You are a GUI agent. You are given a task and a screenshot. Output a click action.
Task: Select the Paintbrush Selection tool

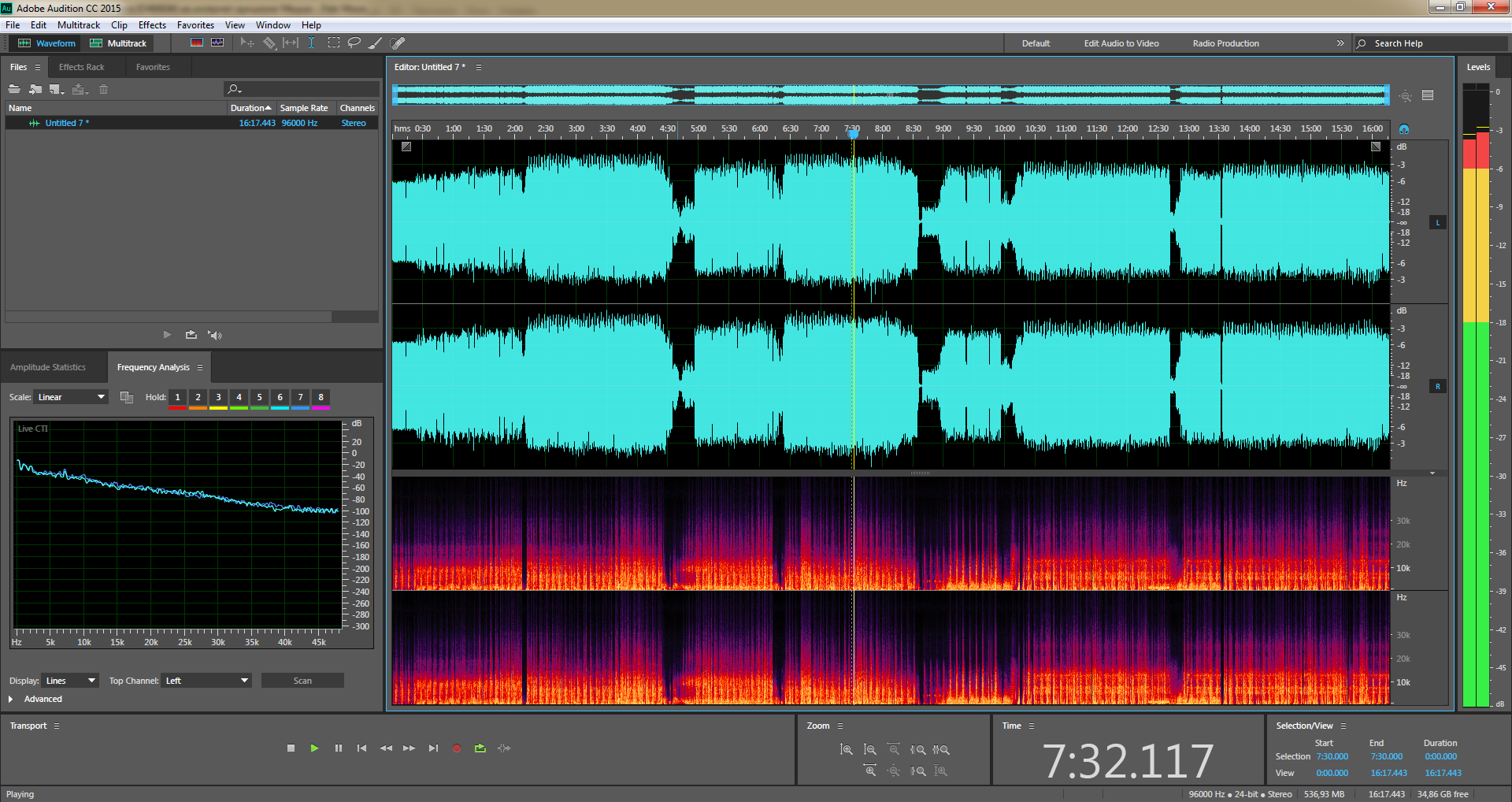[x=376, y=43]
